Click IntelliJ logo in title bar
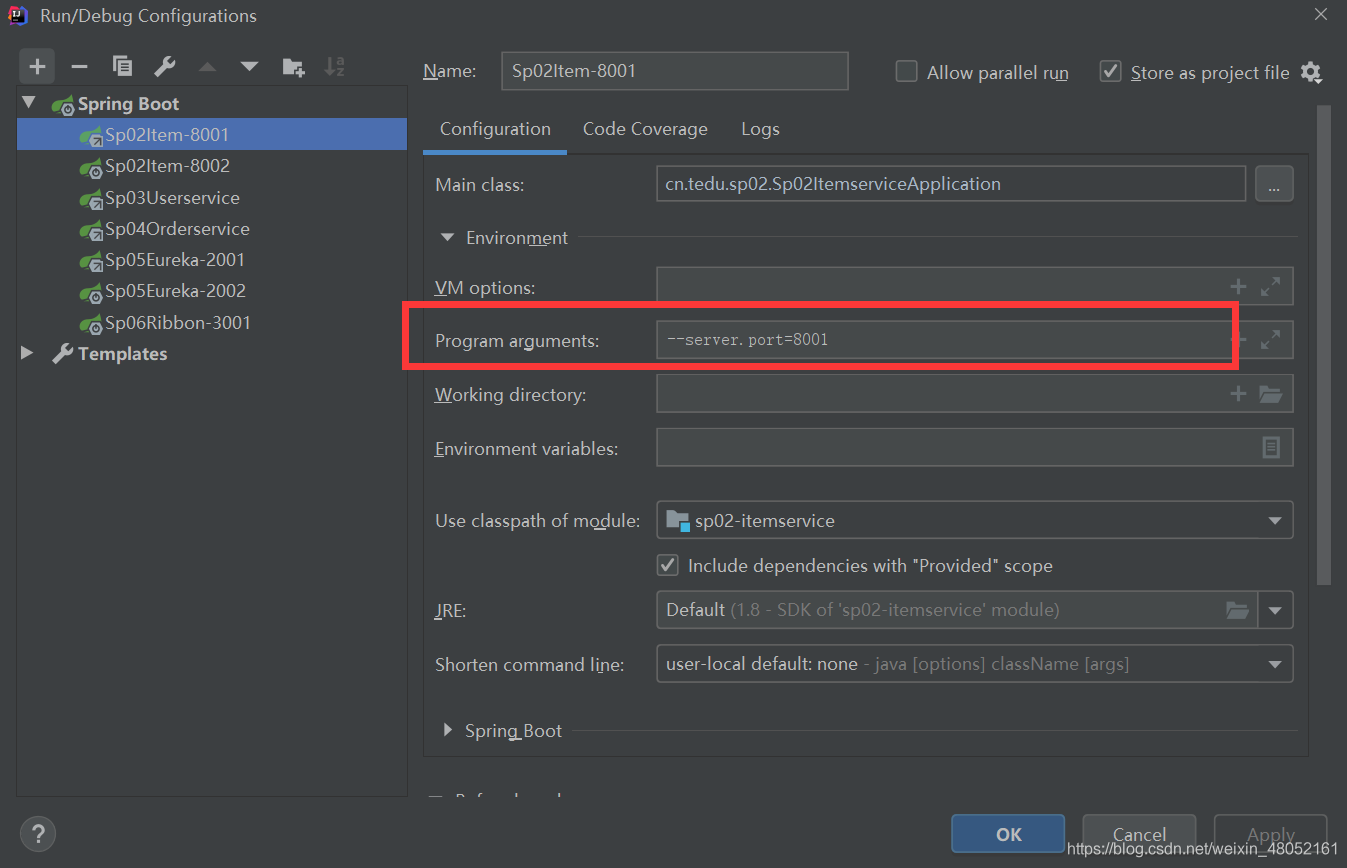Viewport: 1347px width, 868px height. pos(18,15)
